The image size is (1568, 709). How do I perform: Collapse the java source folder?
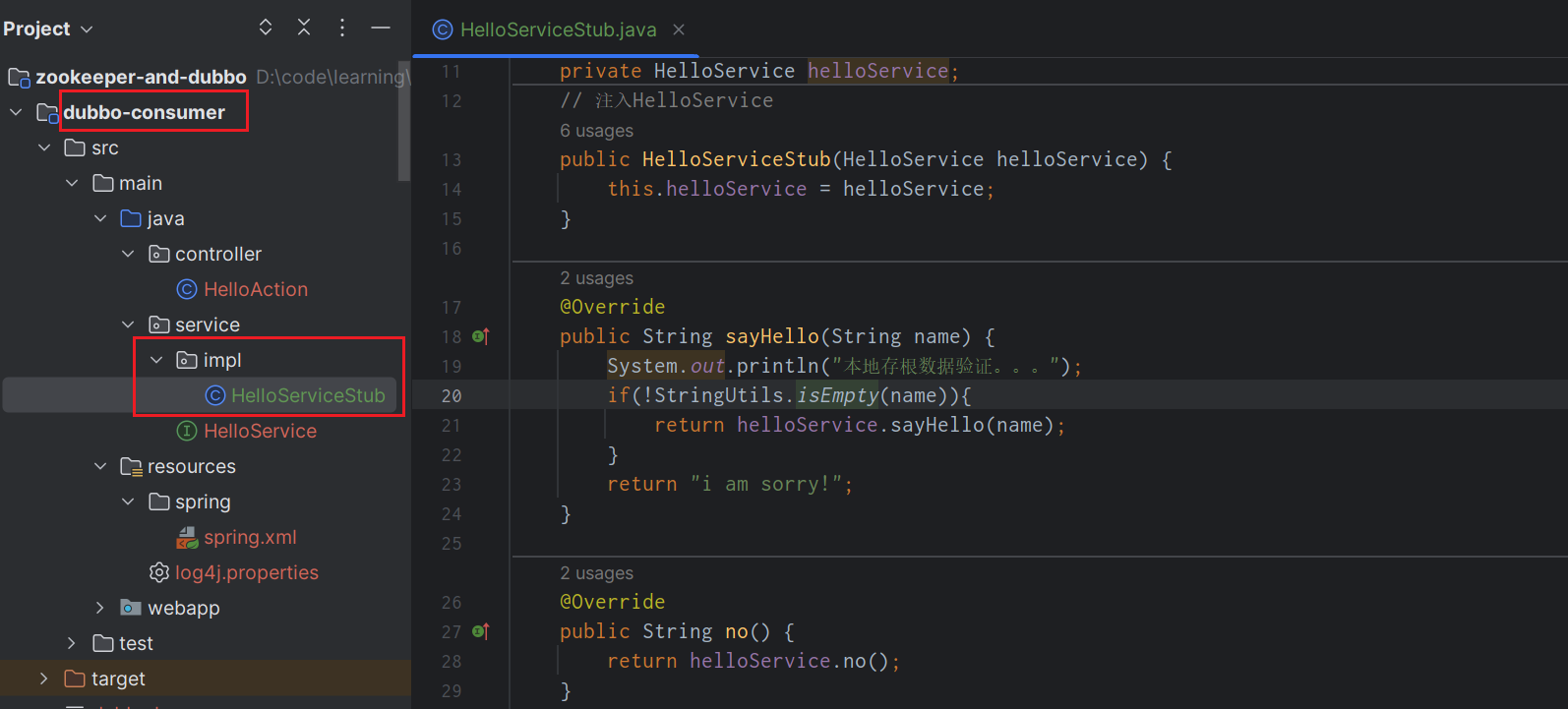point(100,218)
